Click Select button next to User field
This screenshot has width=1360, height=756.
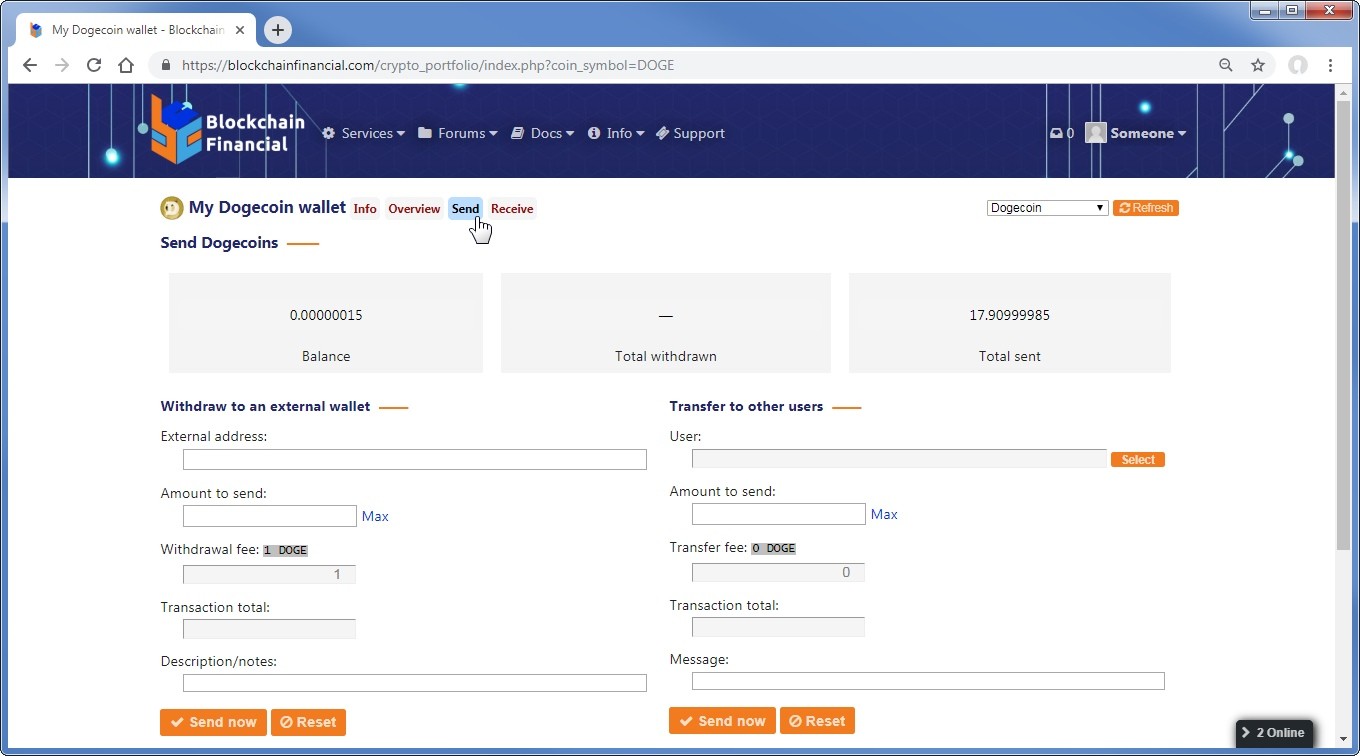click(x=1137, y=460)
